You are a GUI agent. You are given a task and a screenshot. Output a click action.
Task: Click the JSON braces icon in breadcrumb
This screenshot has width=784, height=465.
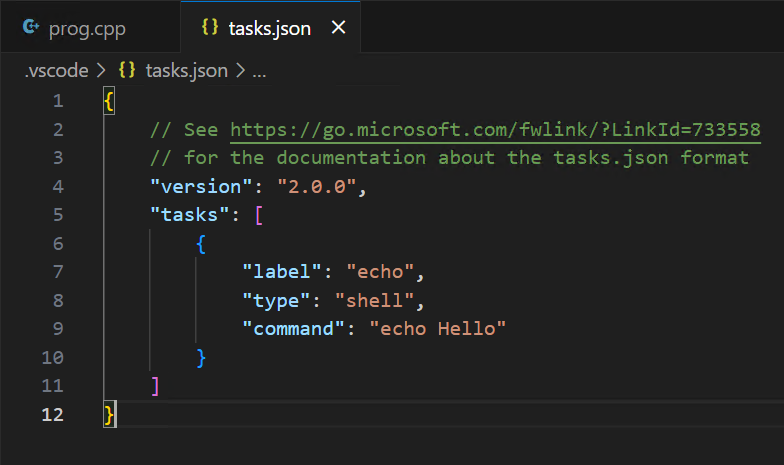(127, 70)
